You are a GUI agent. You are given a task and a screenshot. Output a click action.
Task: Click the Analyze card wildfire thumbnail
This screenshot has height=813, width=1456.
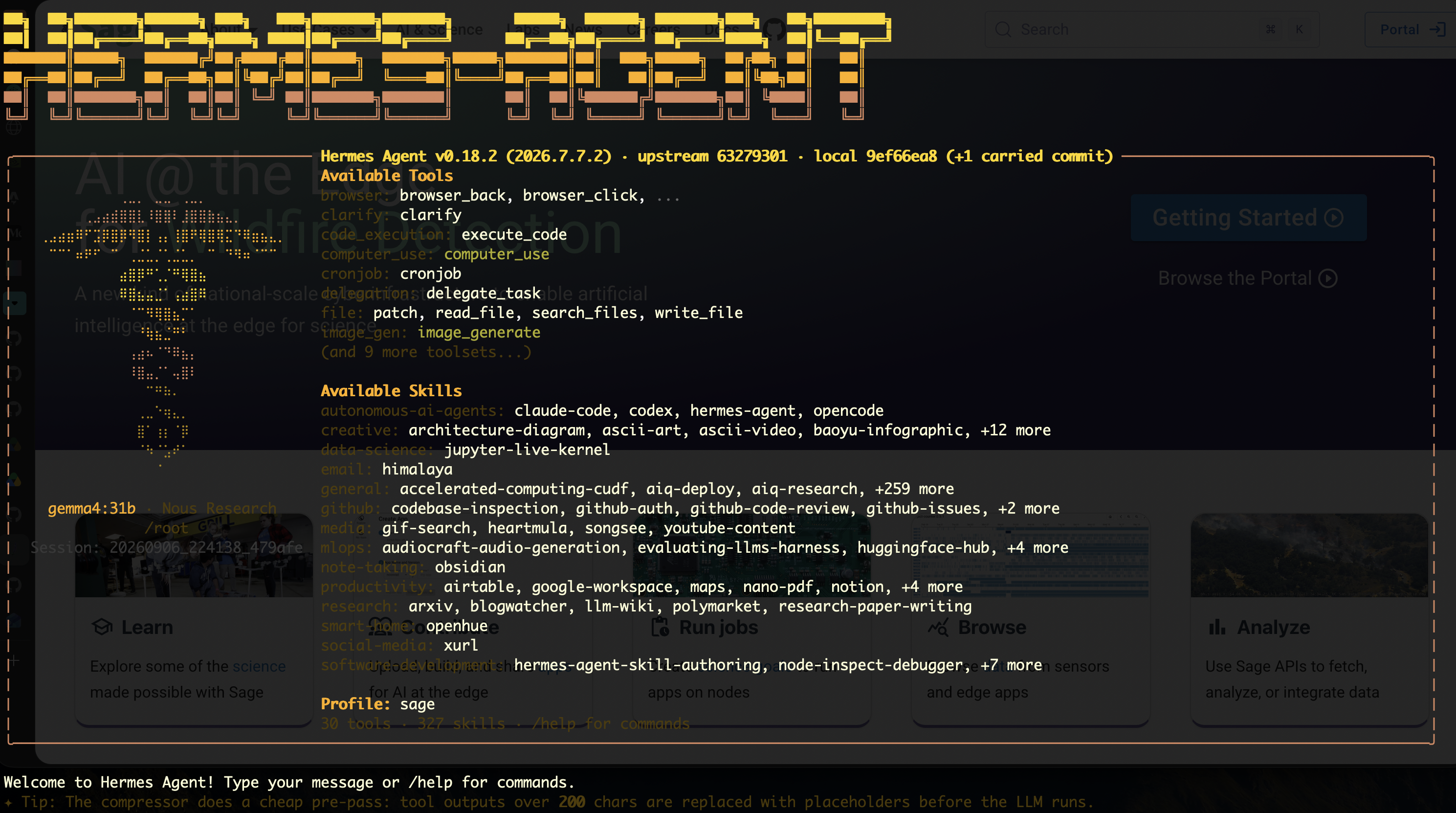coord(1309,555)
